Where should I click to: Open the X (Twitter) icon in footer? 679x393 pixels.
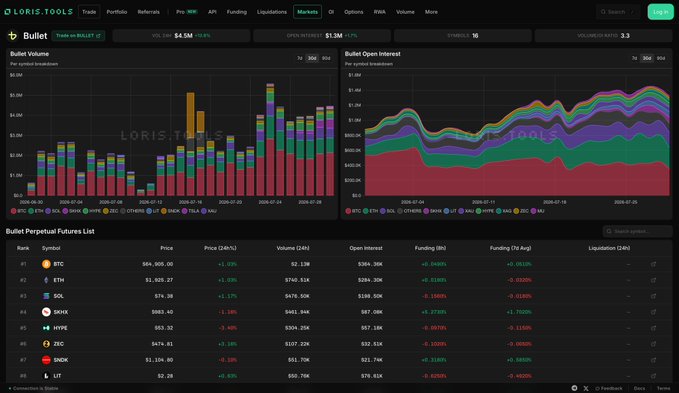[586, 388]
